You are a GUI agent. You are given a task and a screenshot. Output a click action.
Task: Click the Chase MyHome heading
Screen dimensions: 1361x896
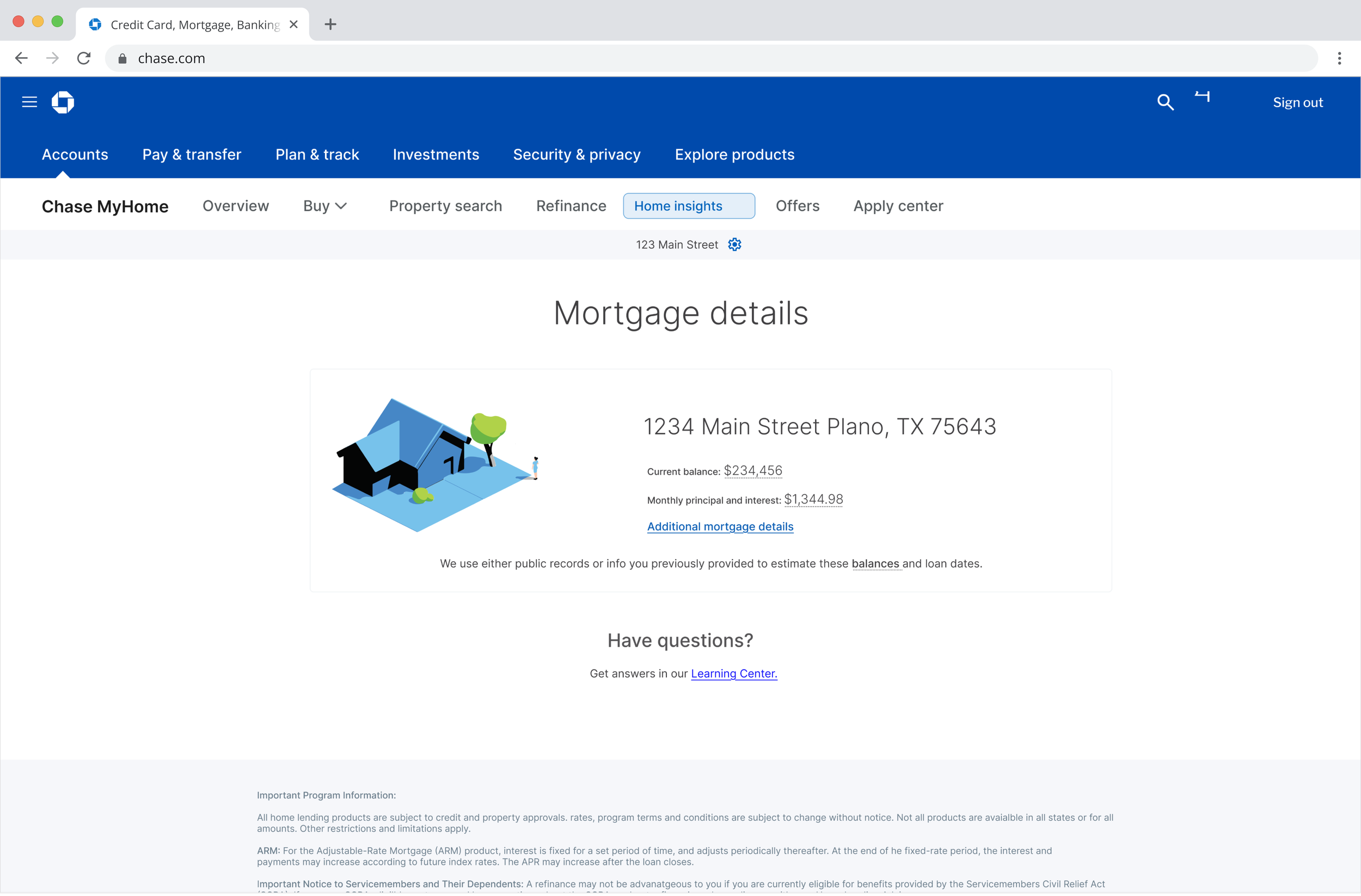coord(105,206)
